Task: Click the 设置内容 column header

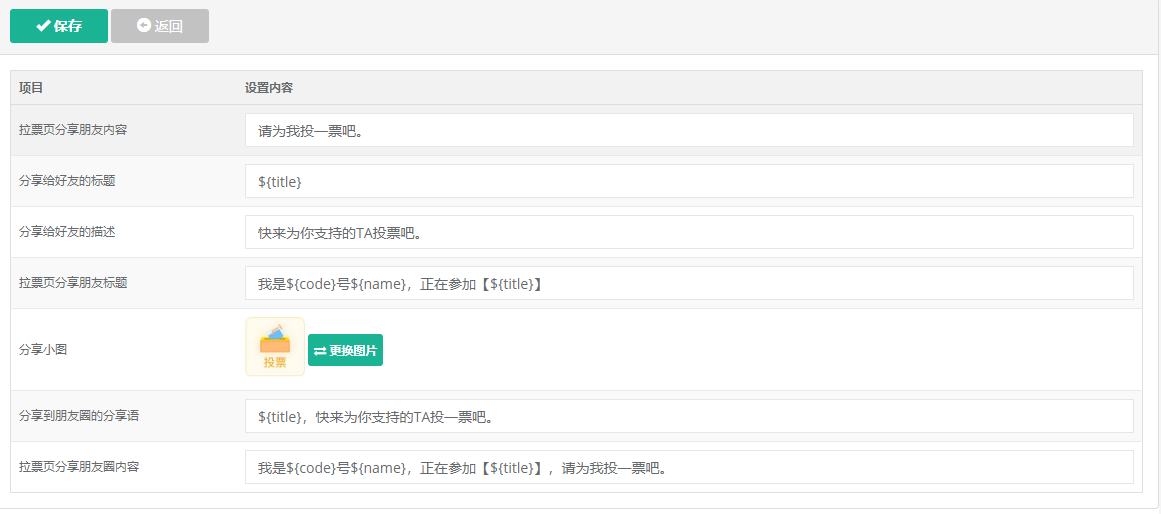Action: (x=269, y=88)
